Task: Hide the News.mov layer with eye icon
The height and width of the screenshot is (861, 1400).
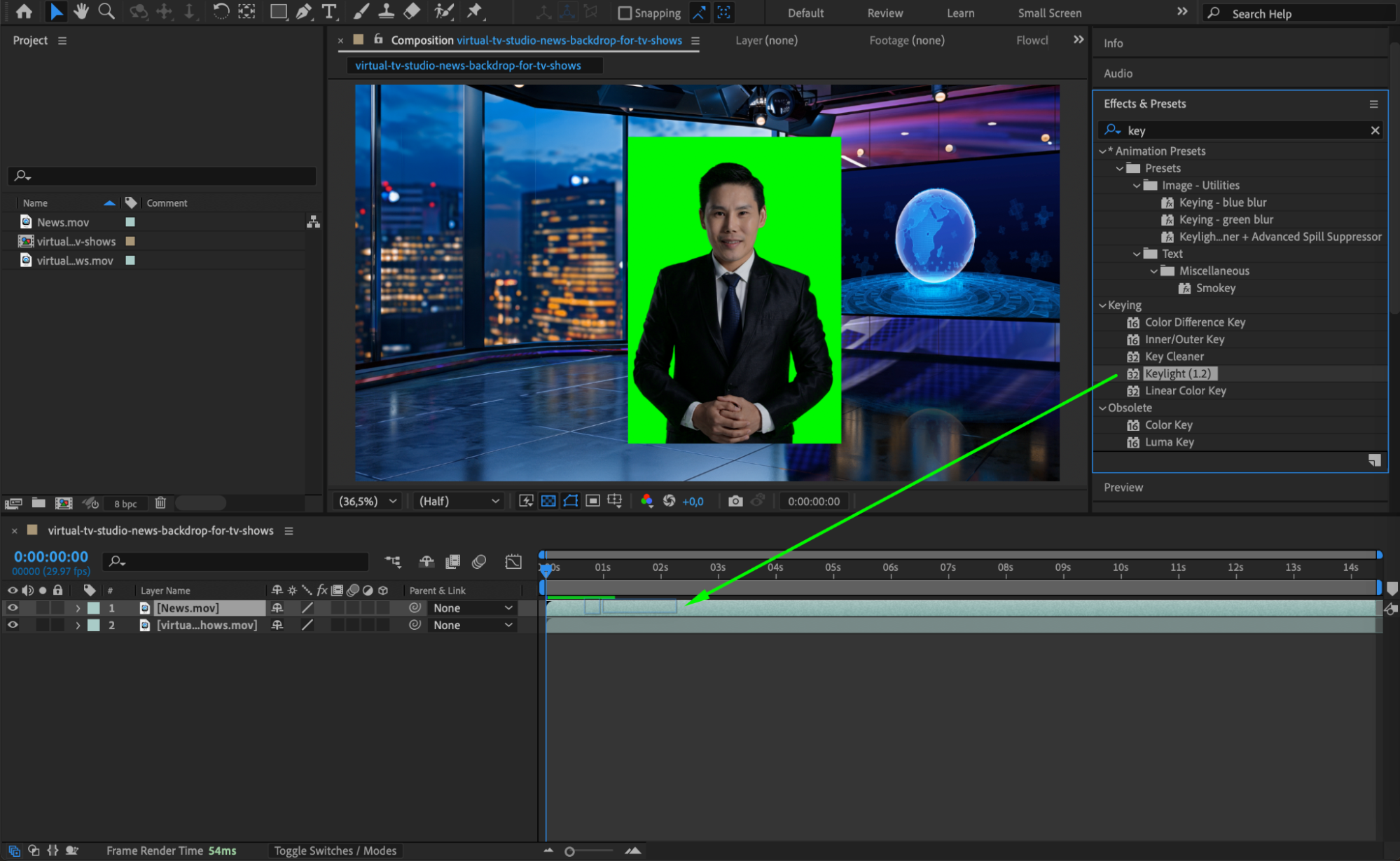Action: pyautogui.click(x=13, y=608)
